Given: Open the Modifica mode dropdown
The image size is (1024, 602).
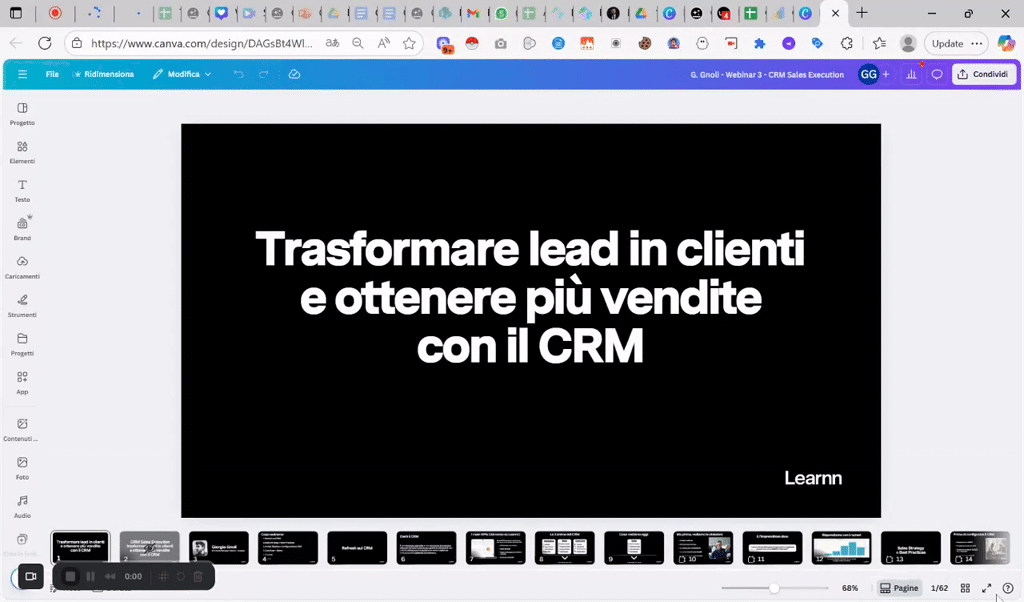Looking at the screenshot, I should coord(182,74).
